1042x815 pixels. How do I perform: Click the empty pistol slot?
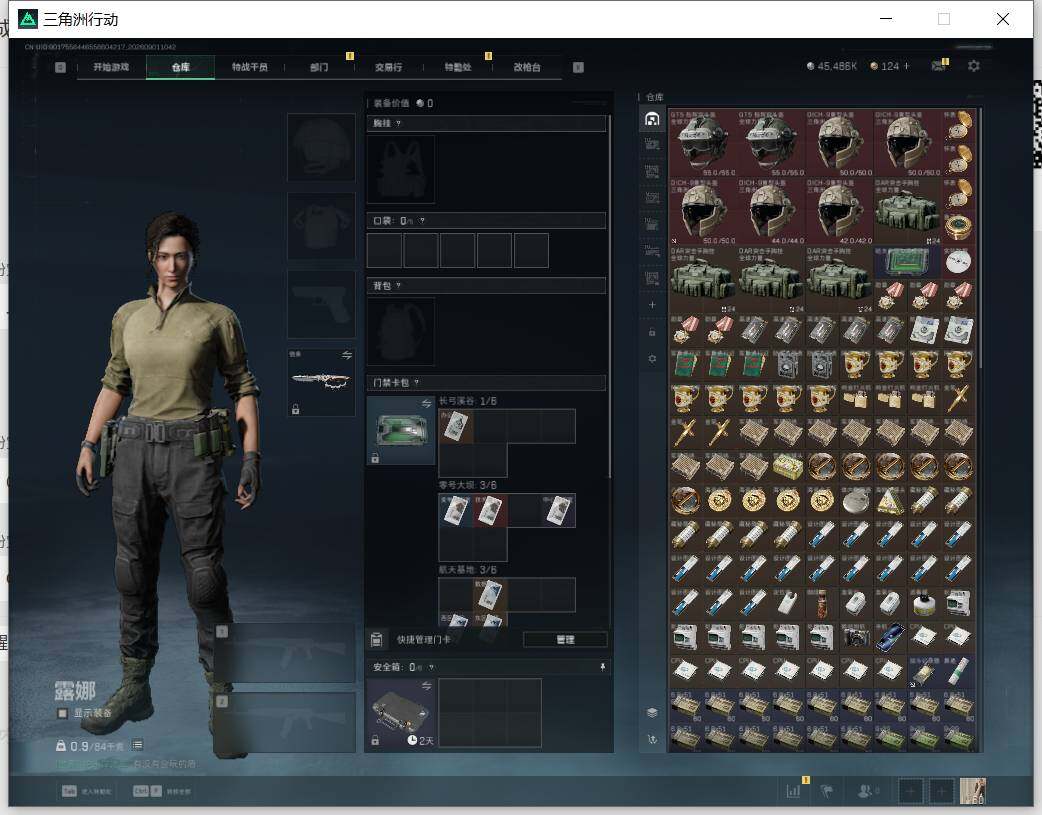click(321, 304)
